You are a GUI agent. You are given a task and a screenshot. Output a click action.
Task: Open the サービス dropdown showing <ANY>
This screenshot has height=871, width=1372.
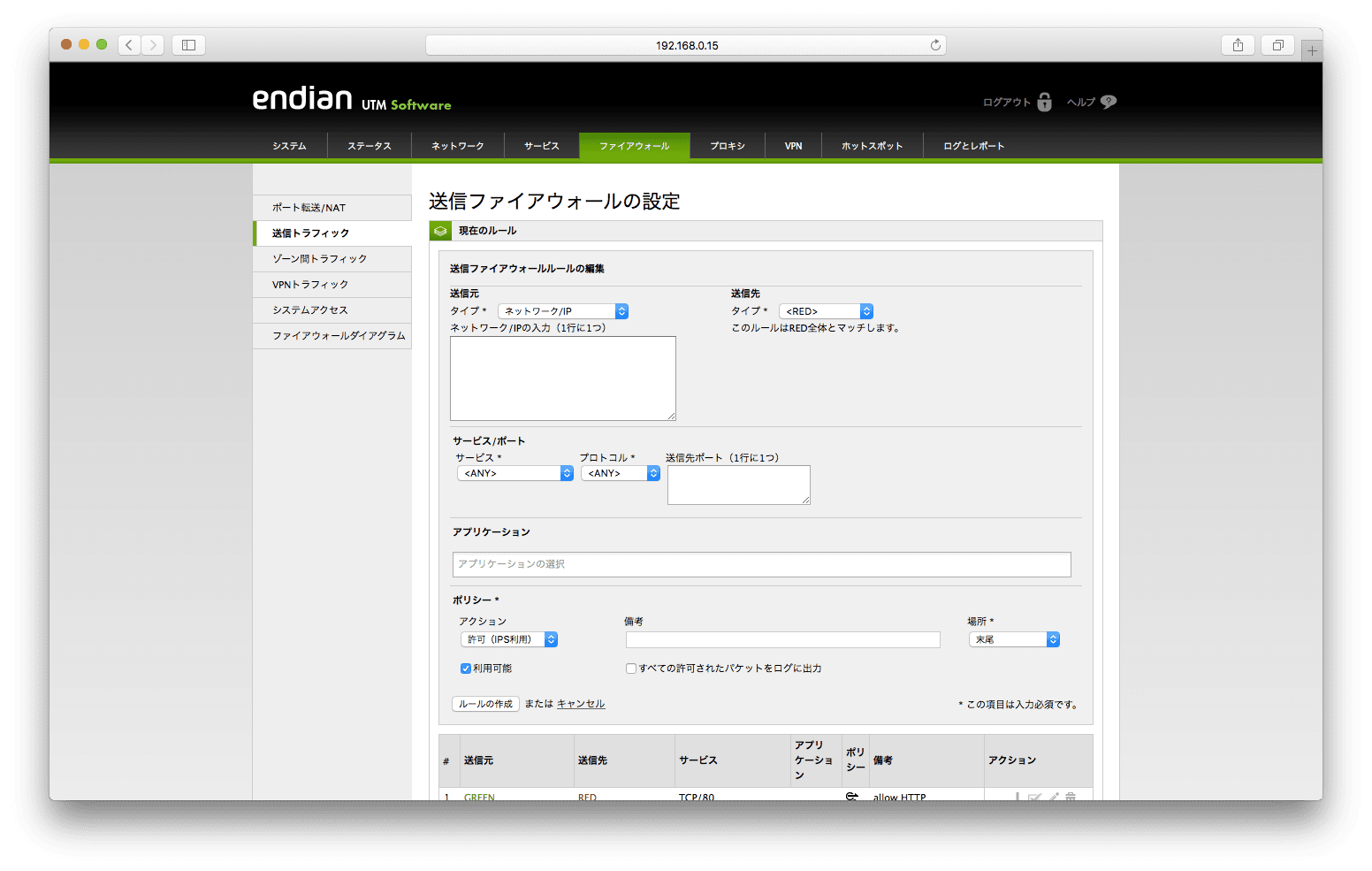click(515, 473)
